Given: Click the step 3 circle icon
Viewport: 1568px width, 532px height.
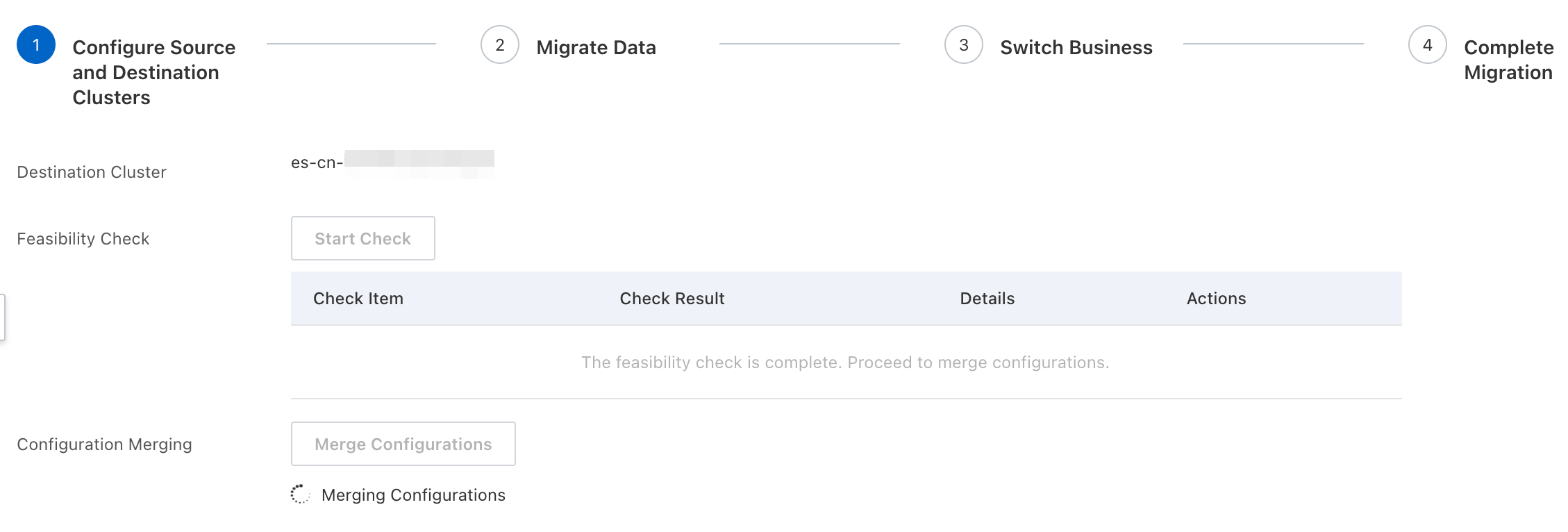Looking at the screenshot, I should (x=964, y=44).
